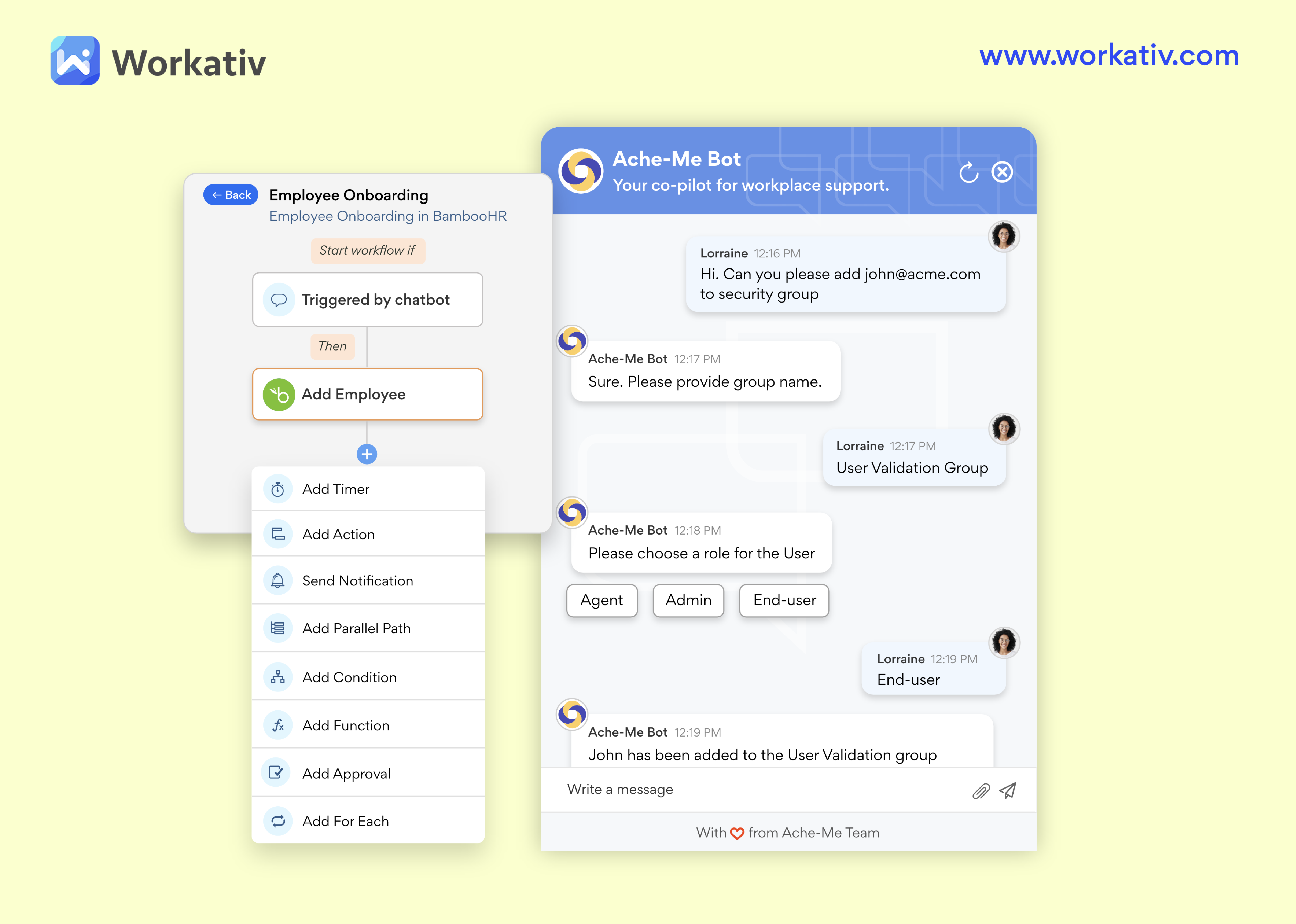
Task: Click the refresh chat icon
Action: 968,173
